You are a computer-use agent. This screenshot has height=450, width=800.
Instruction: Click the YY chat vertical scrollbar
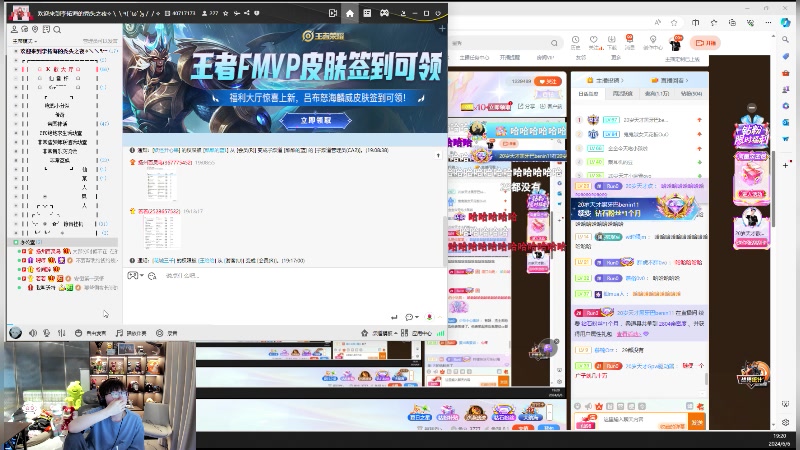pyautogui.click(x=445, y=241)
